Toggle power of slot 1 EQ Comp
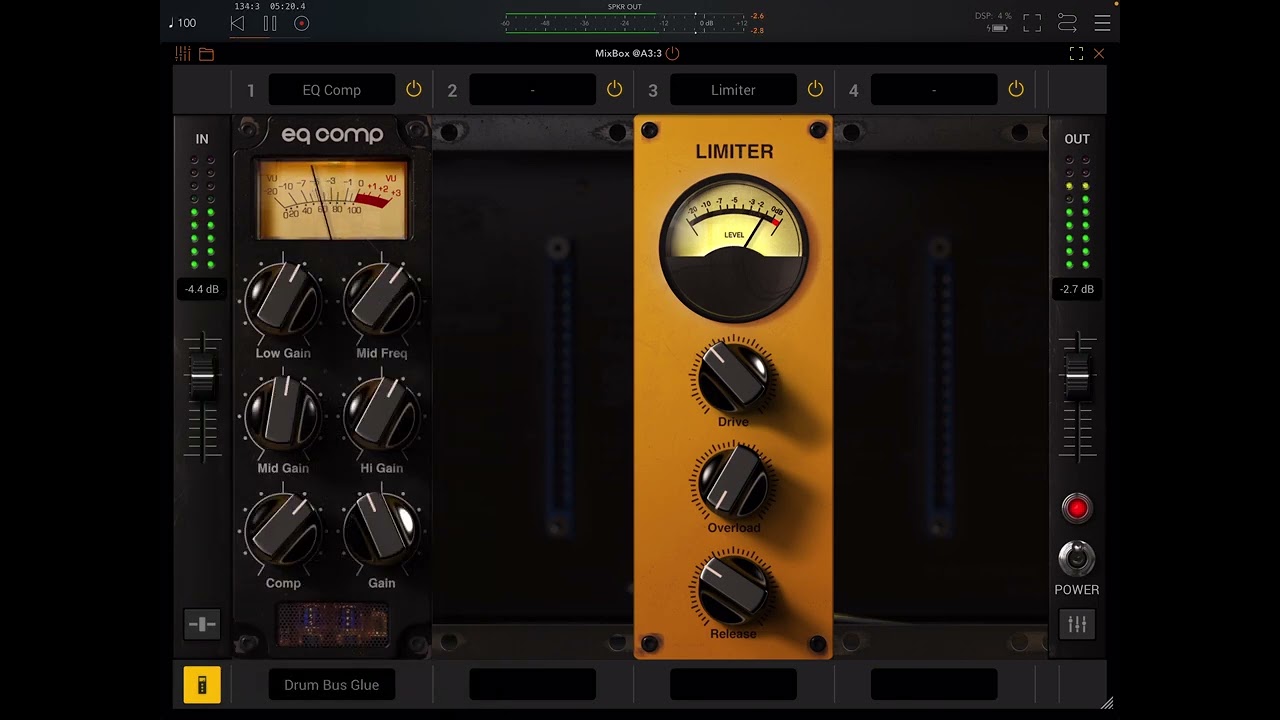Image resolution: width=1280 pixels, height=720 pixels. [x=414, y=89]
